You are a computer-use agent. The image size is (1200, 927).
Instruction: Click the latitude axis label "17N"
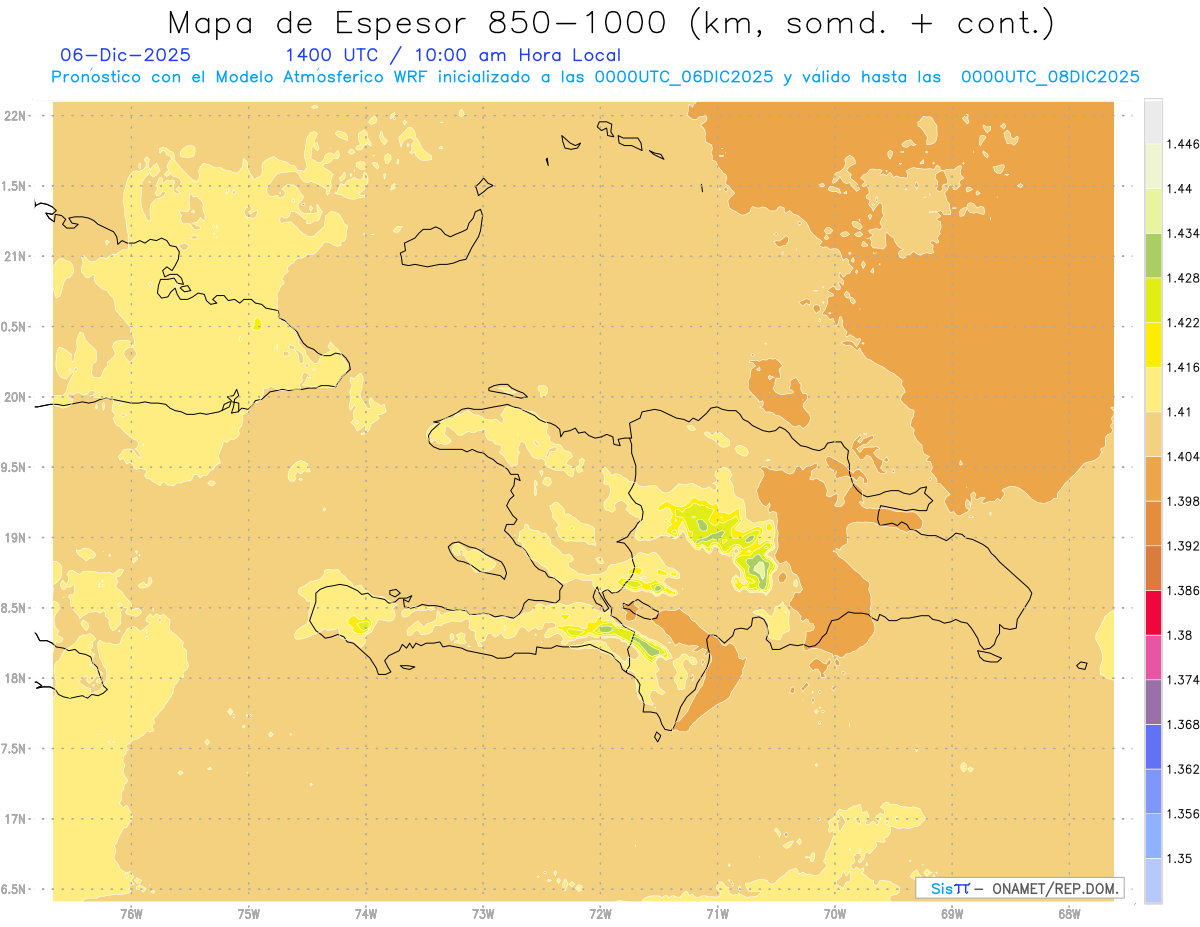coord(15,820)
